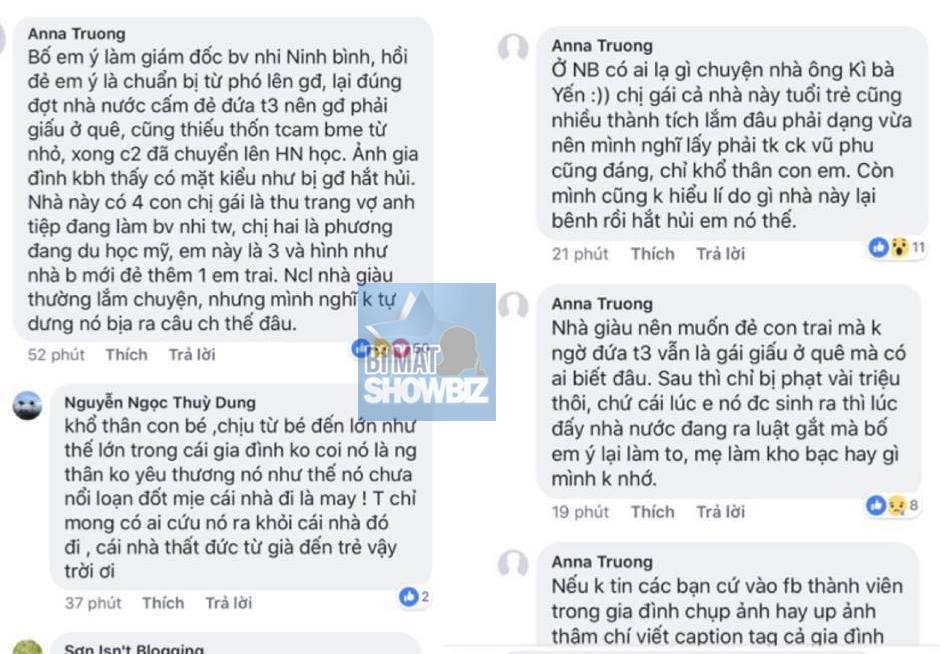
Task: Click the like reaction icon with 8 reactions
Action: click(876, 505)
